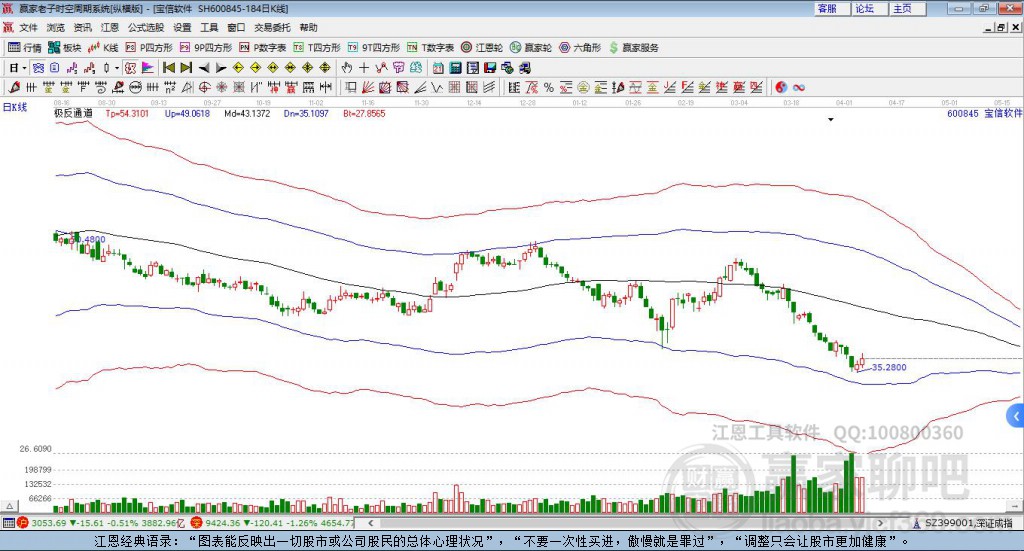Open the T四方形 tool
Screen dimensions: 1024x551
tap(317, 48)
